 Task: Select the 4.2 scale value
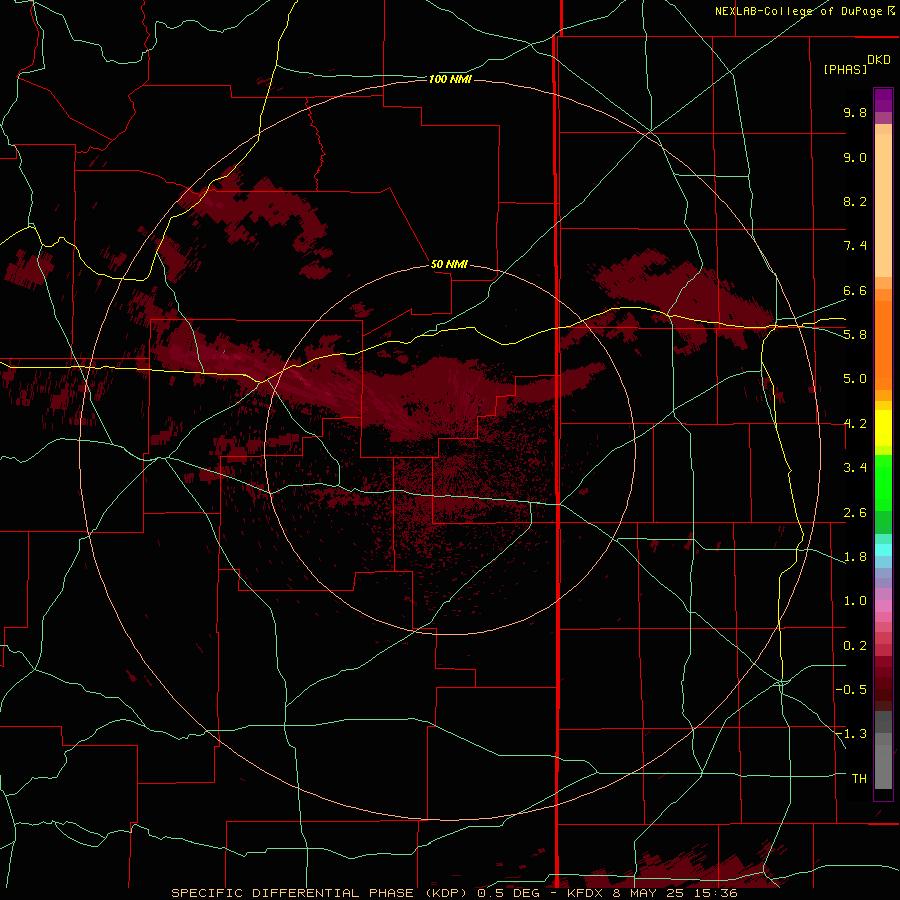855,424
